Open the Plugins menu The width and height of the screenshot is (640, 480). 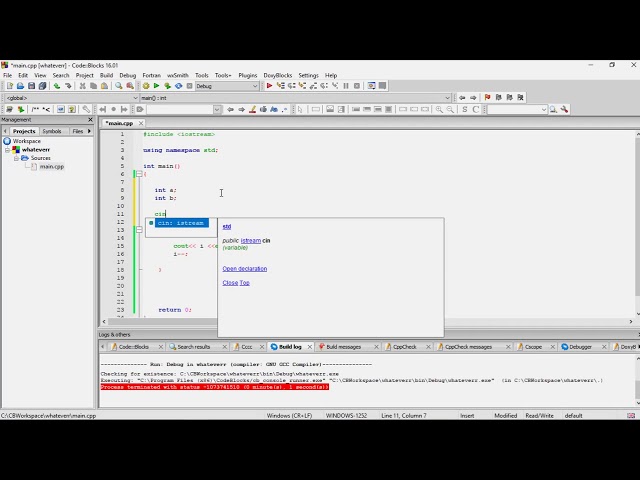(248, 76)
